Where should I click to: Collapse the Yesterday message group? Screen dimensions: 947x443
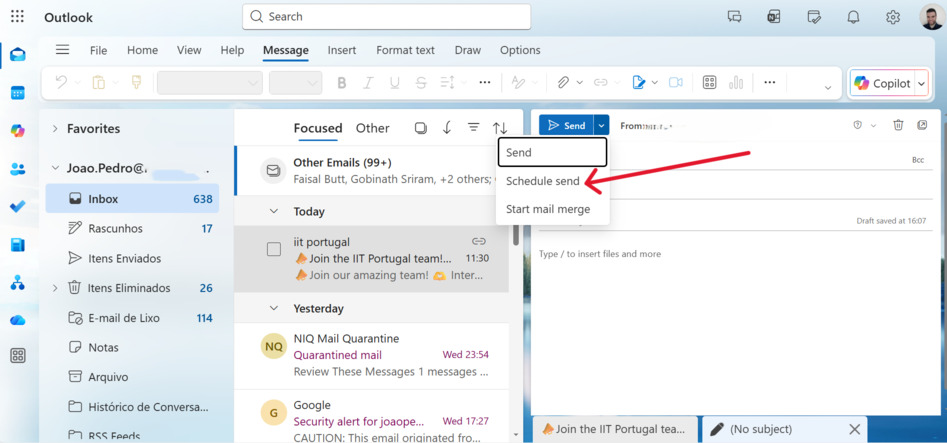(x=274, y=308)
